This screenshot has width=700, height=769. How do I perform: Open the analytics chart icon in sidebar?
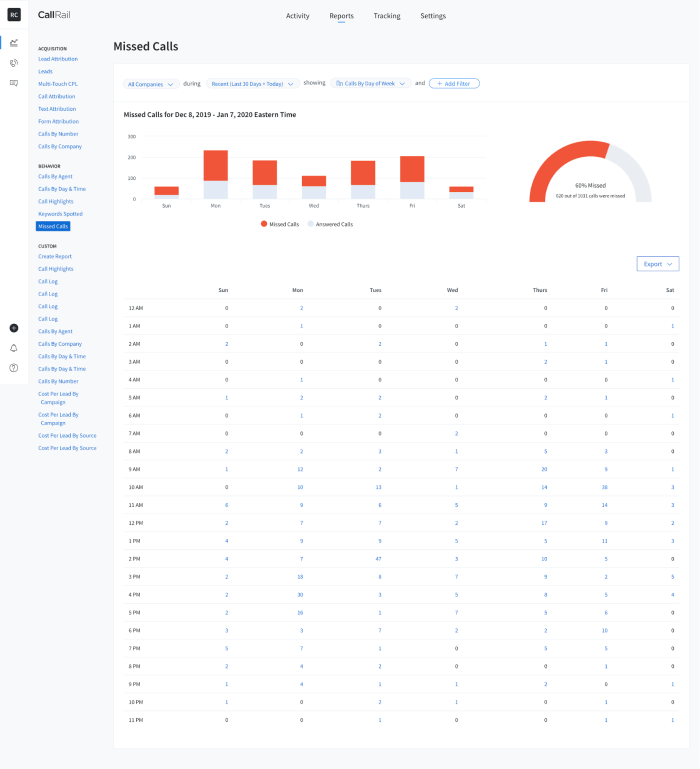[x=14, y=43]
